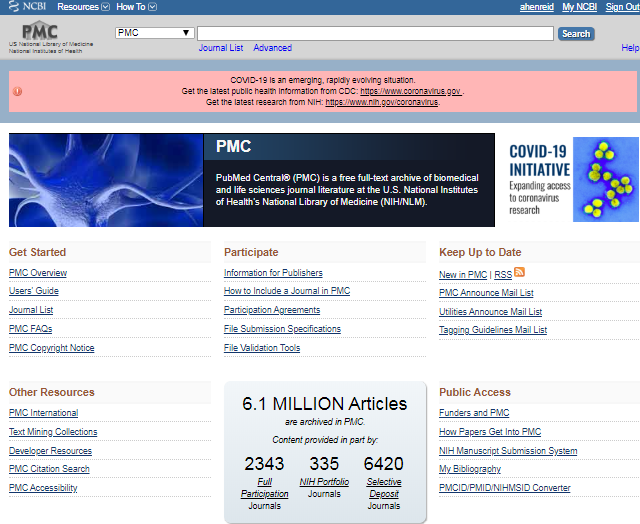
Task: Open PMC Announce Mail List
Action: (x=486, y=293)
